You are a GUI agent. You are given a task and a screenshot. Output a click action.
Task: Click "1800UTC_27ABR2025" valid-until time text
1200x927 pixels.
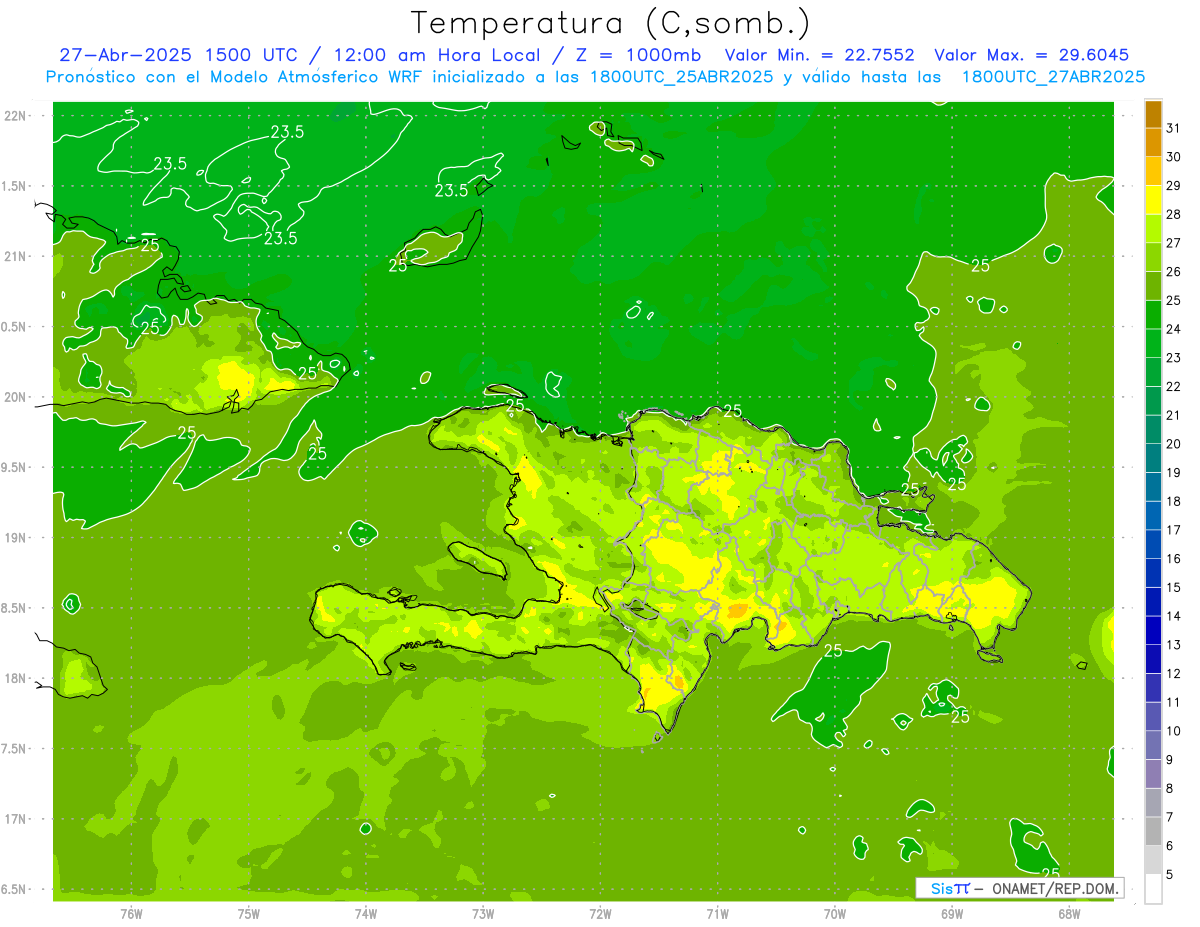point(1053,77)
